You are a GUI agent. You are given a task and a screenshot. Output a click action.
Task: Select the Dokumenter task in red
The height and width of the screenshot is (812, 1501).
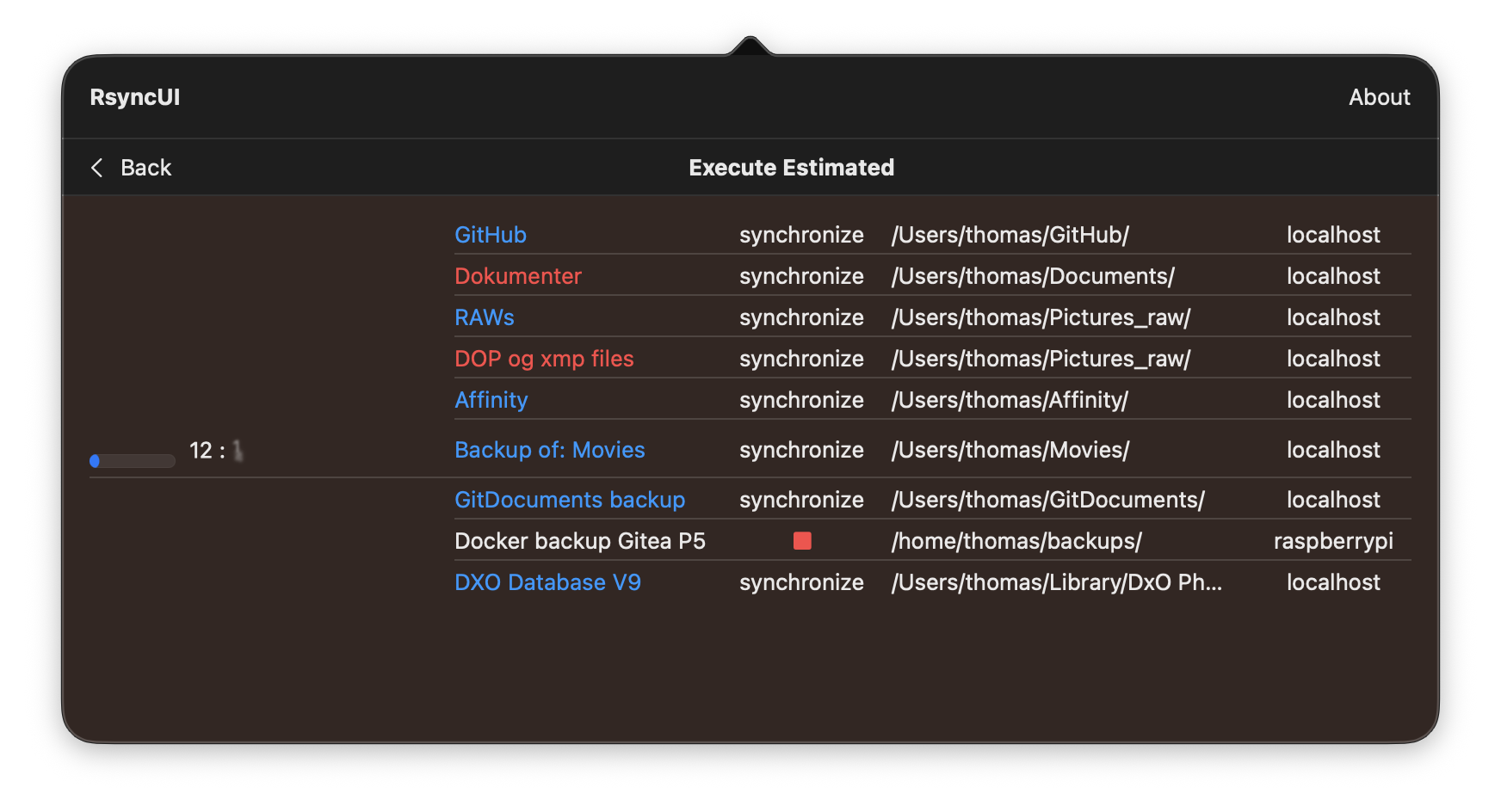point(517,276)
